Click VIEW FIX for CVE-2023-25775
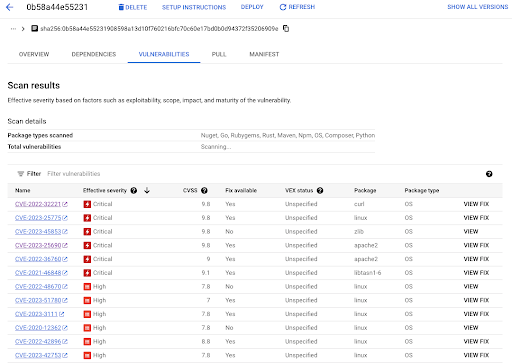Screen dimensions: 512x363 476,218
